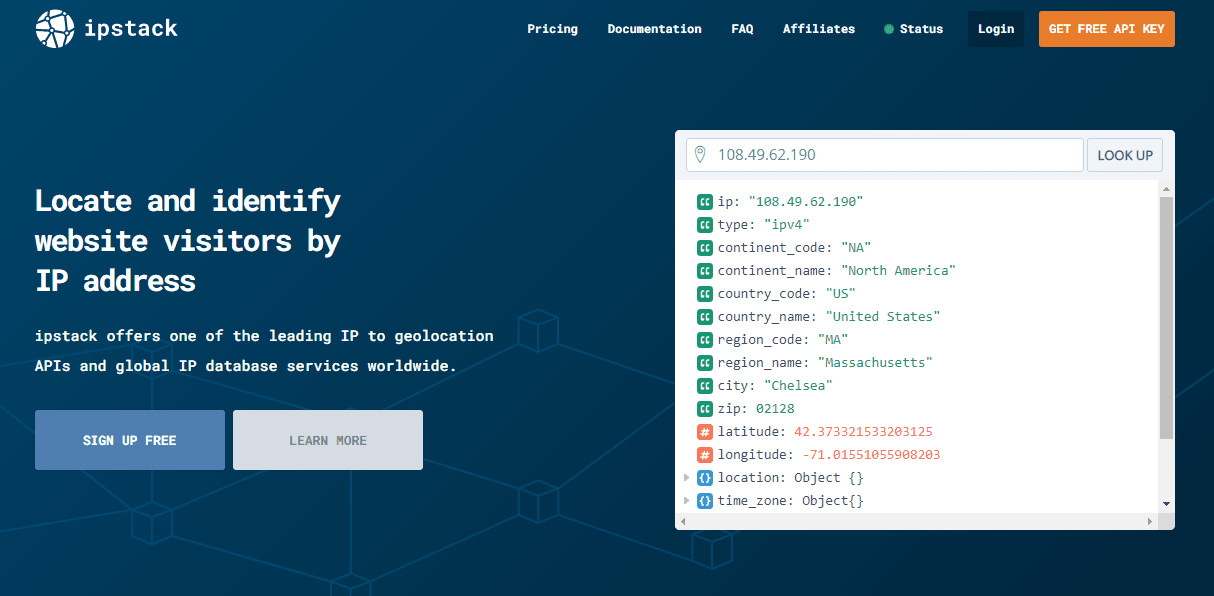Click the string icon beside continent_name
Image resolution: width=1214 pixels, height=596 pixels.
705,271
